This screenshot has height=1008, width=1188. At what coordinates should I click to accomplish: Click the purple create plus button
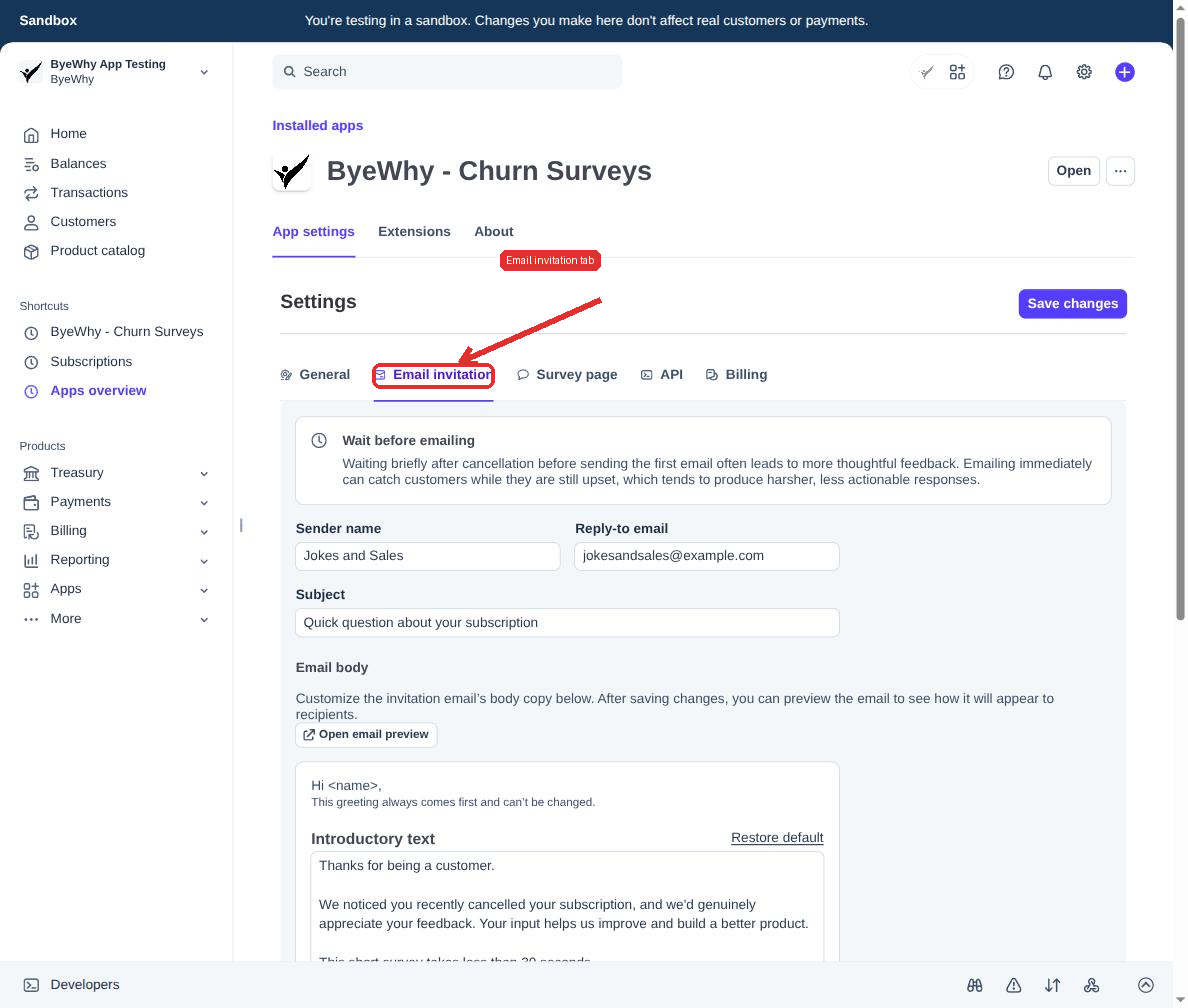pos(1124,72)
